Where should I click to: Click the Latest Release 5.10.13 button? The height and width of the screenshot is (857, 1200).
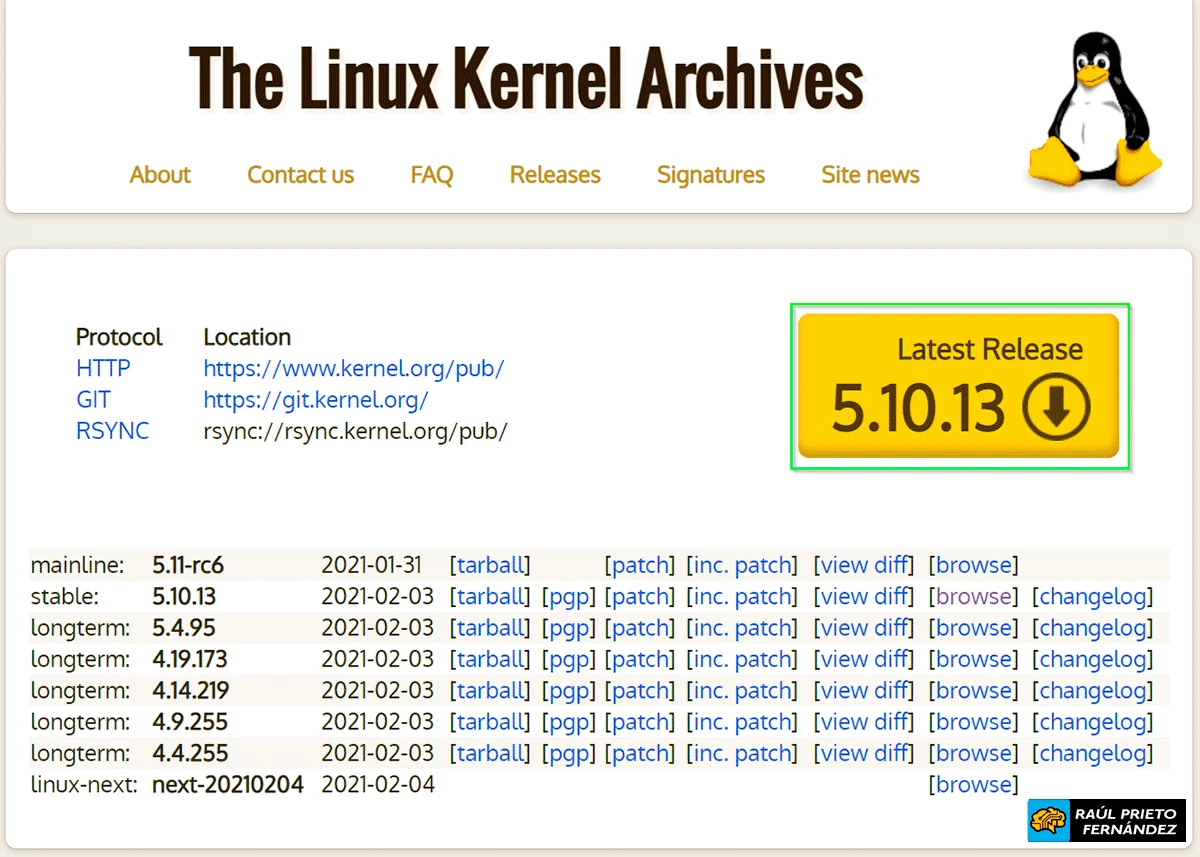(959, 385)
